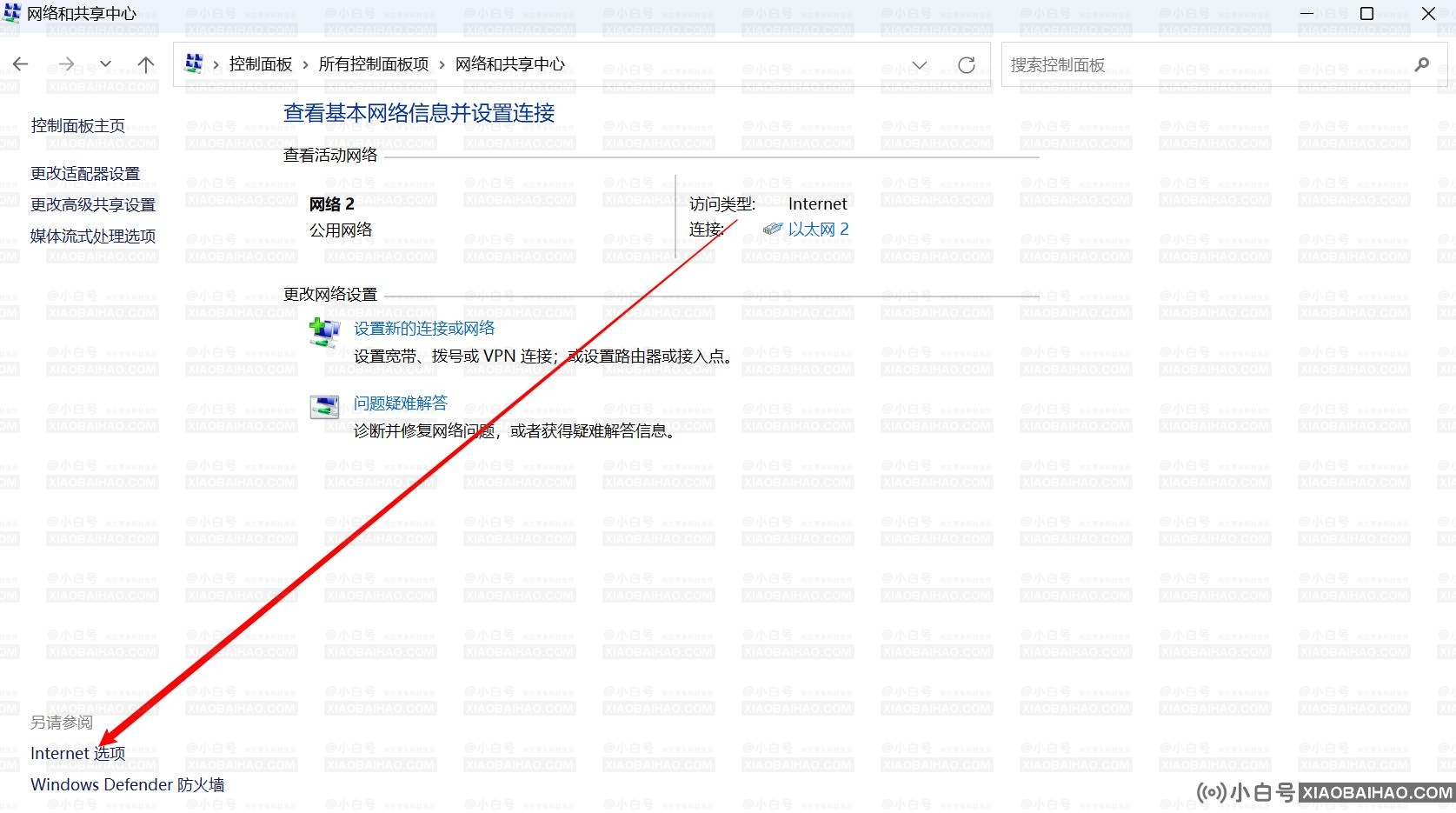Screen dimensions: 1456x813
Task: Maximize the 网络和共享中心 window
Action: (1366, 14)
